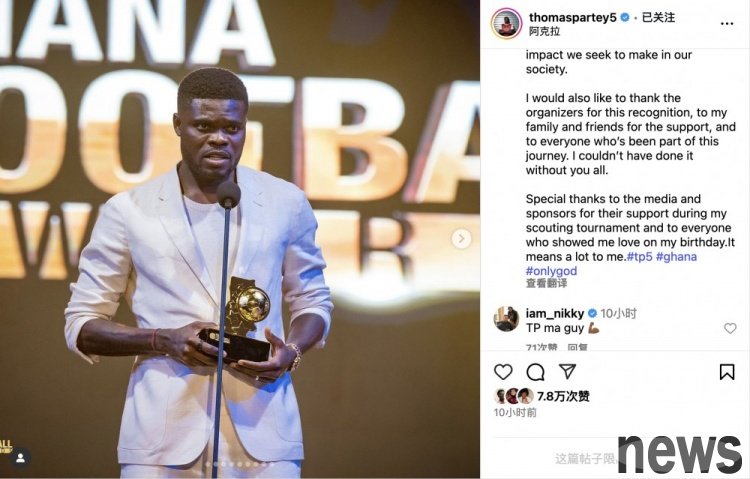750x479 pixels.
Task: Go to next photo with arrow
Action: click(461, 238)
